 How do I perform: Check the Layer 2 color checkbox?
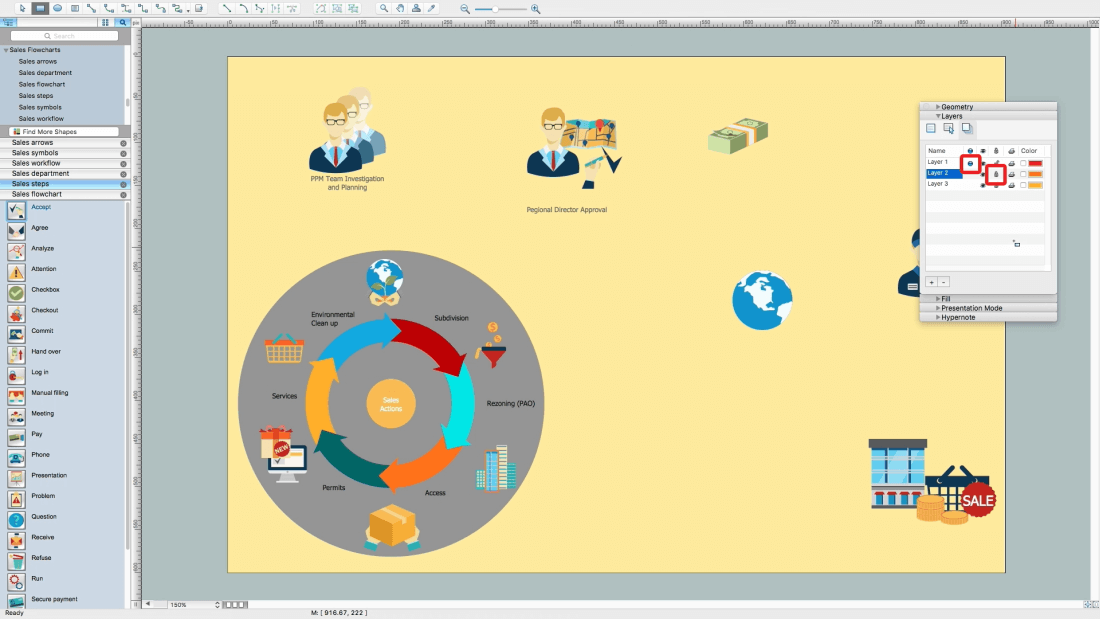[1023, 174]
